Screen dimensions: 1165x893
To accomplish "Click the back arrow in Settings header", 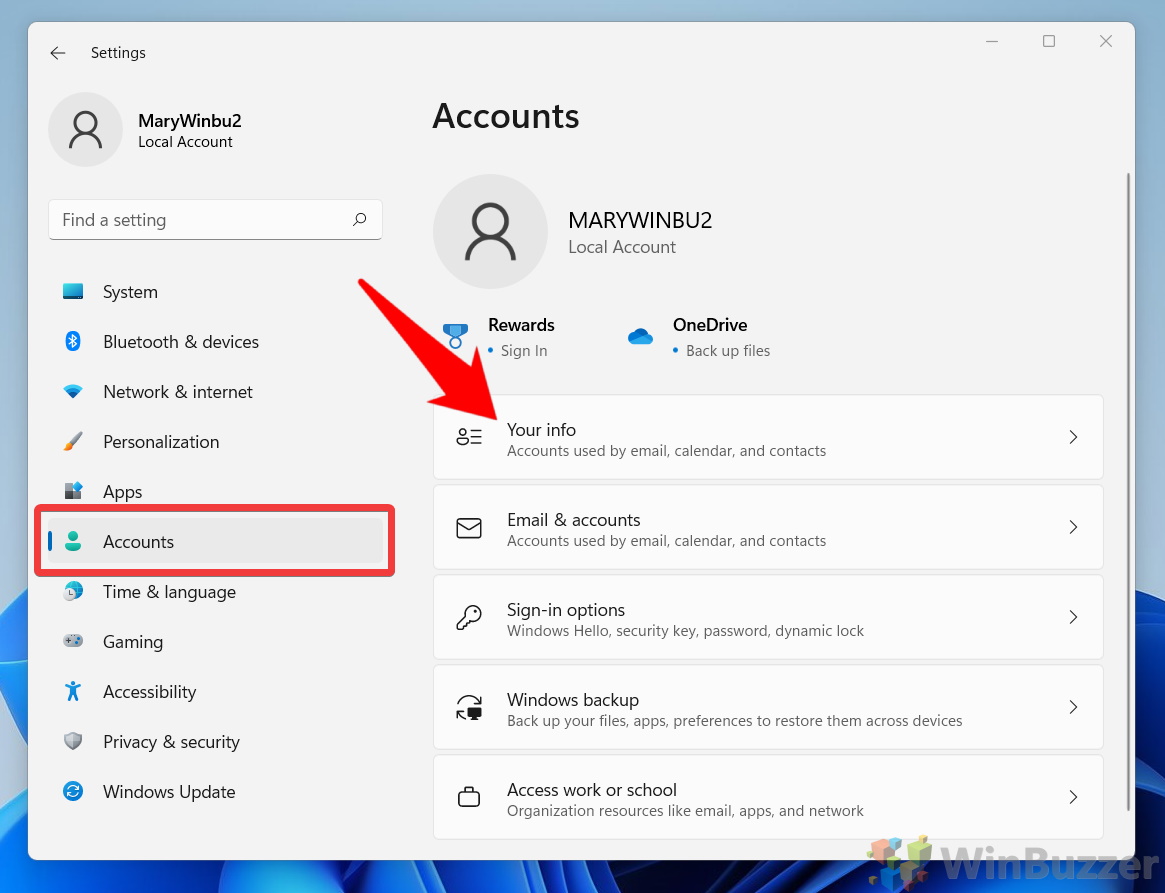I will [x=58, y=53].
